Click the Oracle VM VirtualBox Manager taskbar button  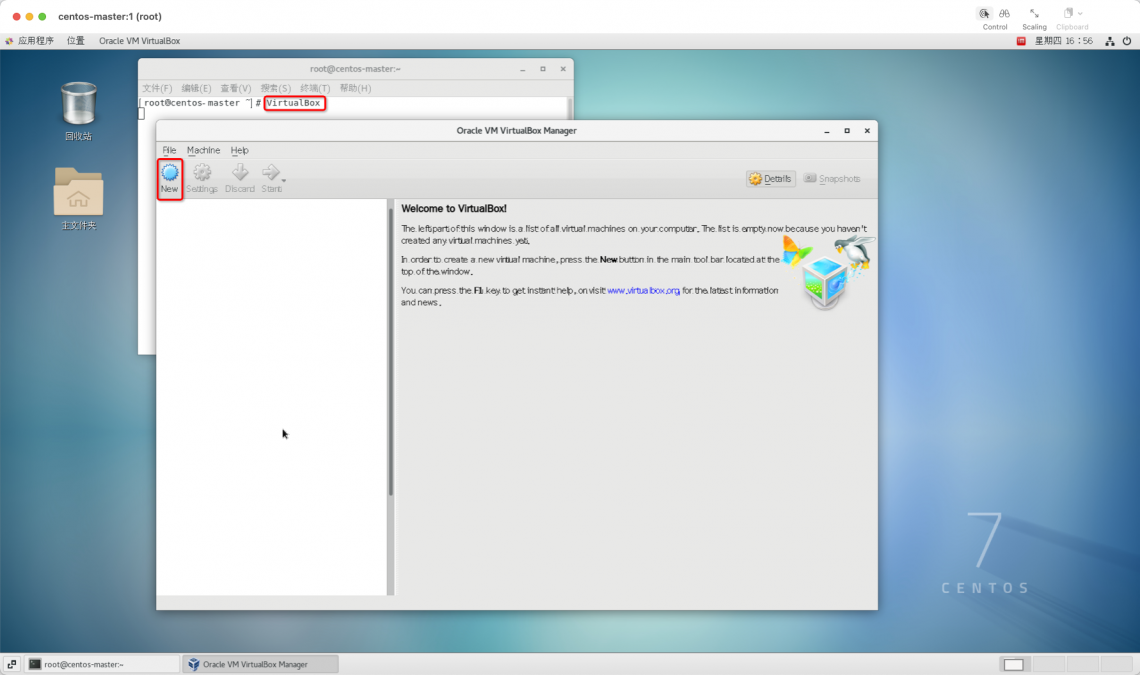[260, 664]
